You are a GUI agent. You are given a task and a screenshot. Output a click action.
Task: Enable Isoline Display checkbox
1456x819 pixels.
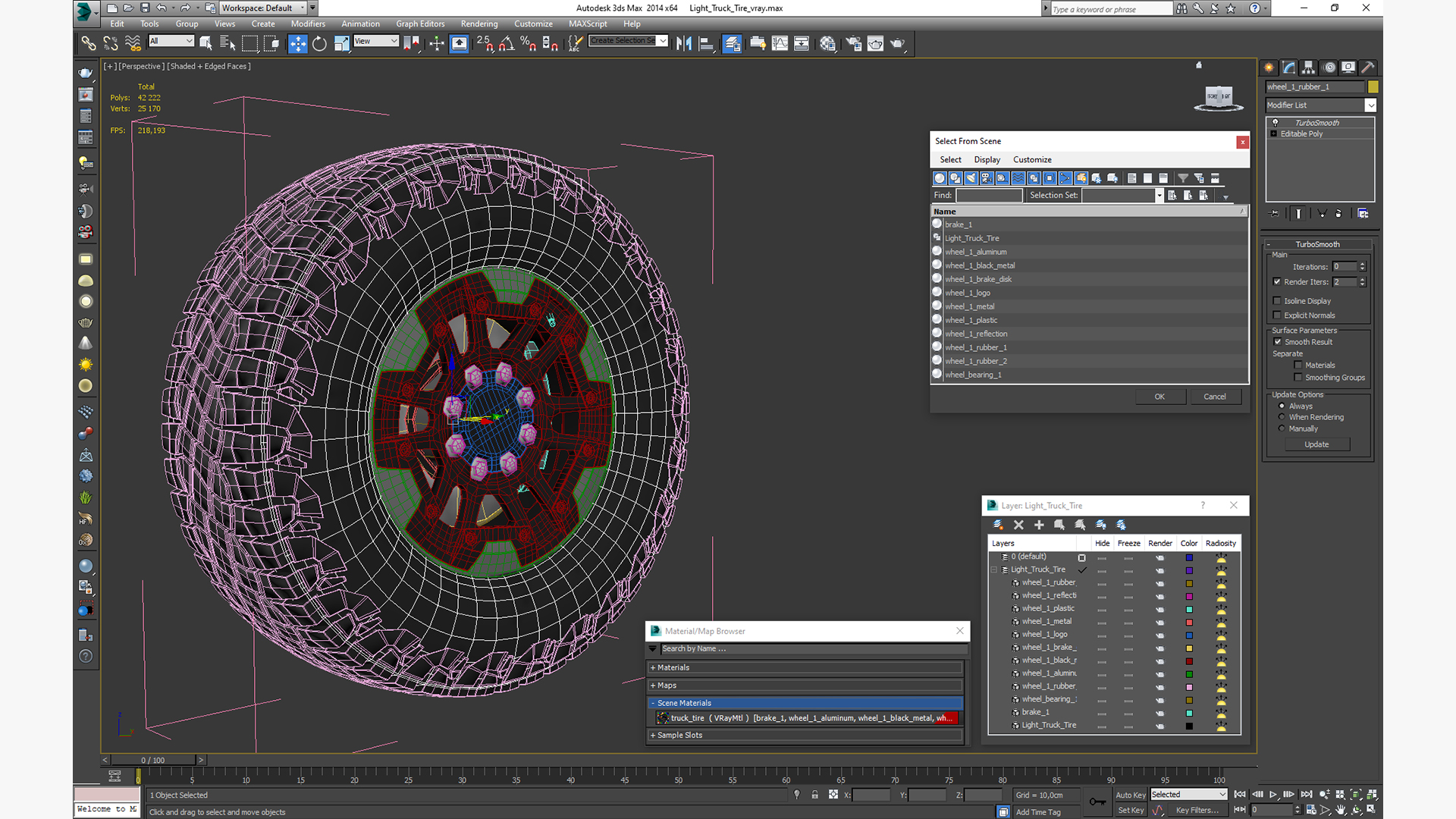coord(1277,301)
